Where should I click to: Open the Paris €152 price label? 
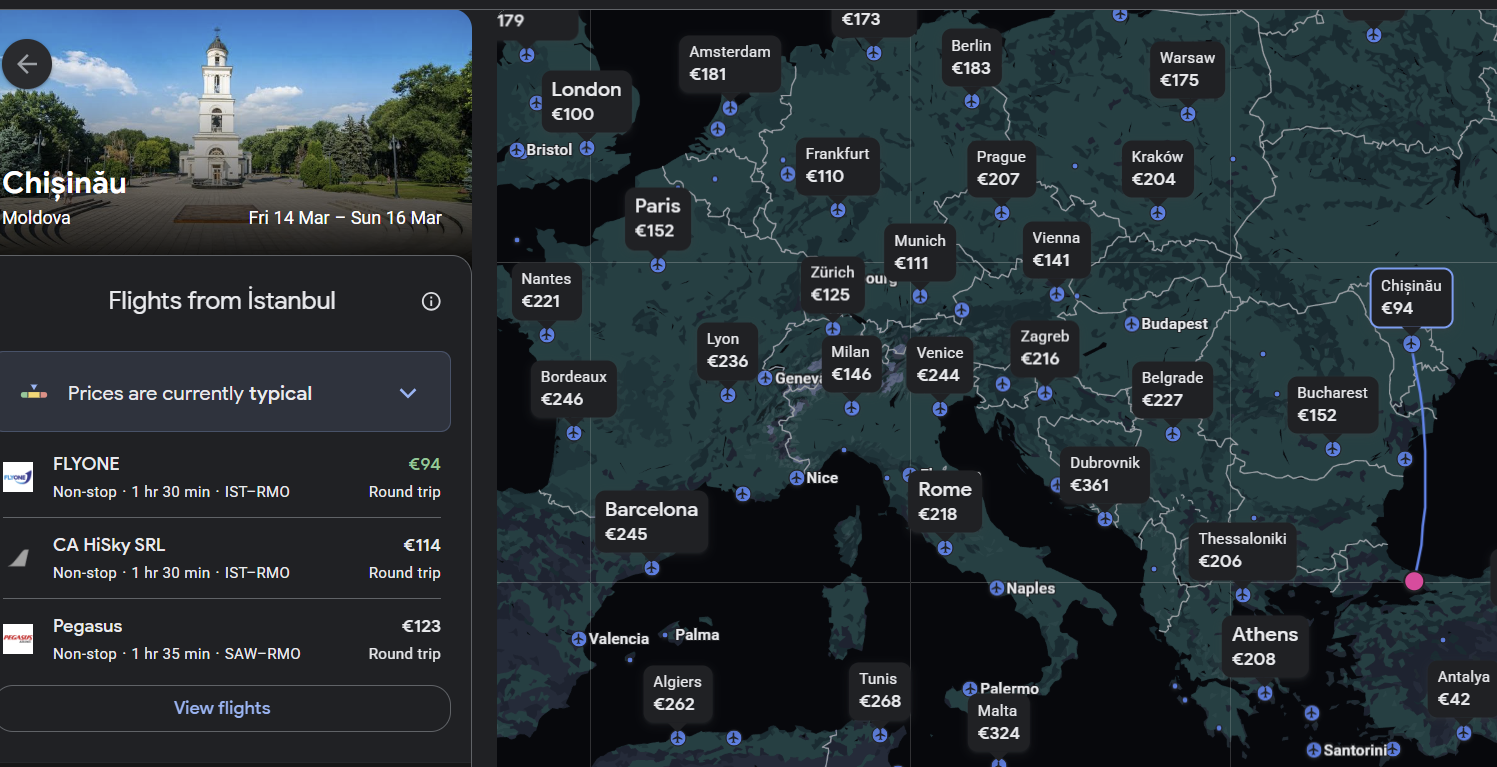pos(657,218)
